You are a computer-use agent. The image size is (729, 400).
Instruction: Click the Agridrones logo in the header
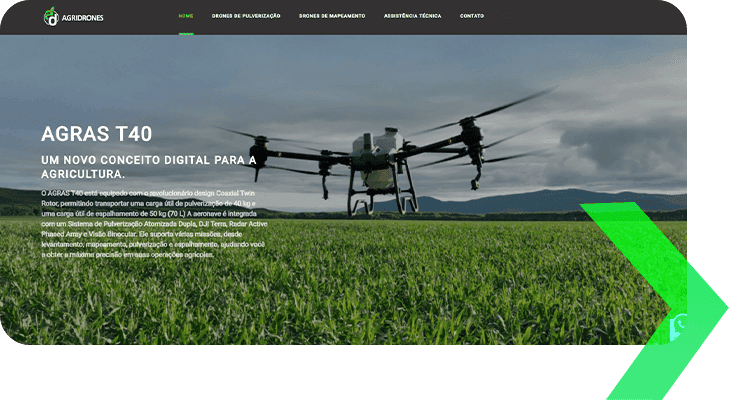tap(73, 17)
